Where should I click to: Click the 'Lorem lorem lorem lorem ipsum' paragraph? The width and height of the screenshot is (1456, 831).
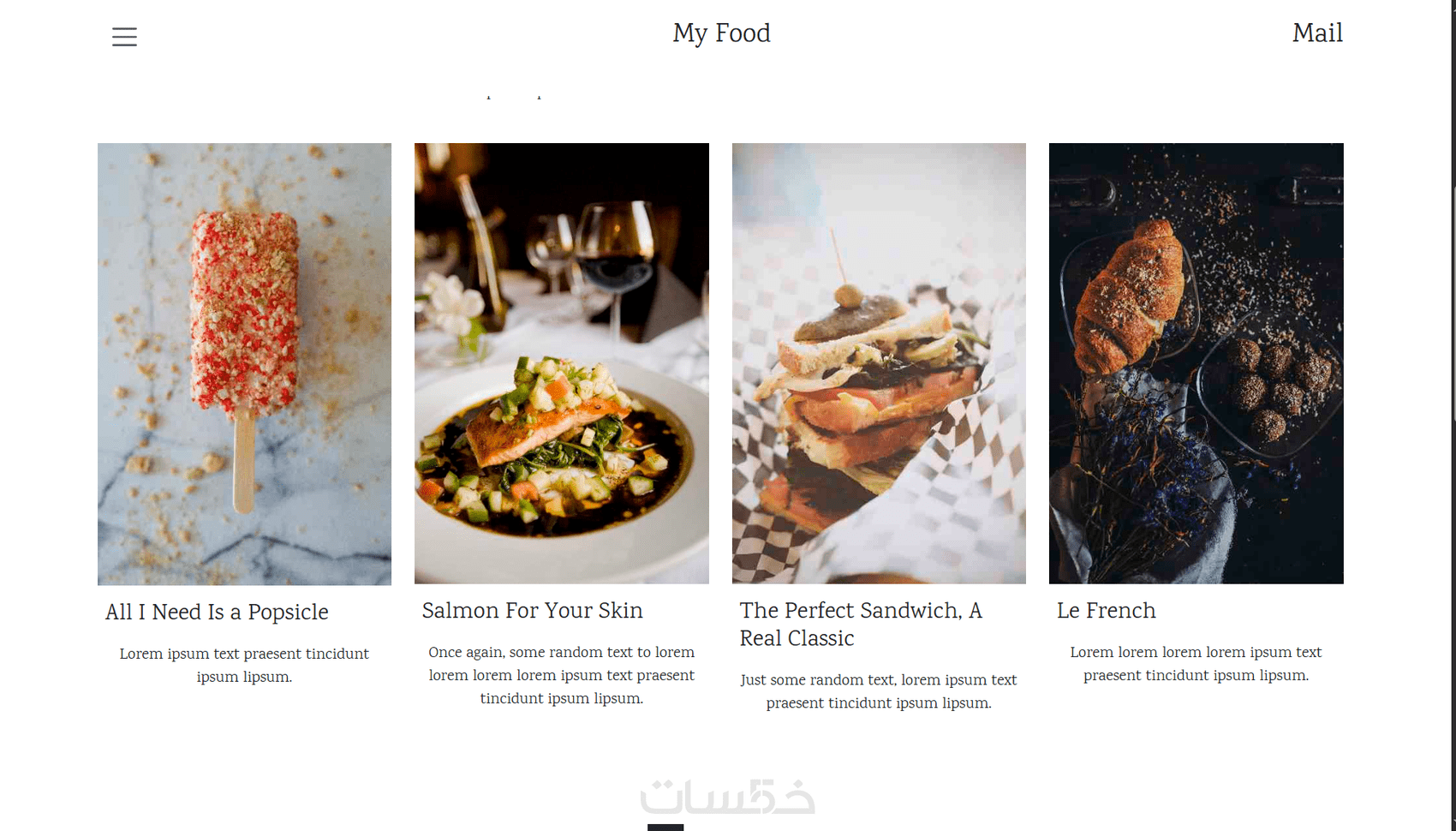[x=1196, y=664]
